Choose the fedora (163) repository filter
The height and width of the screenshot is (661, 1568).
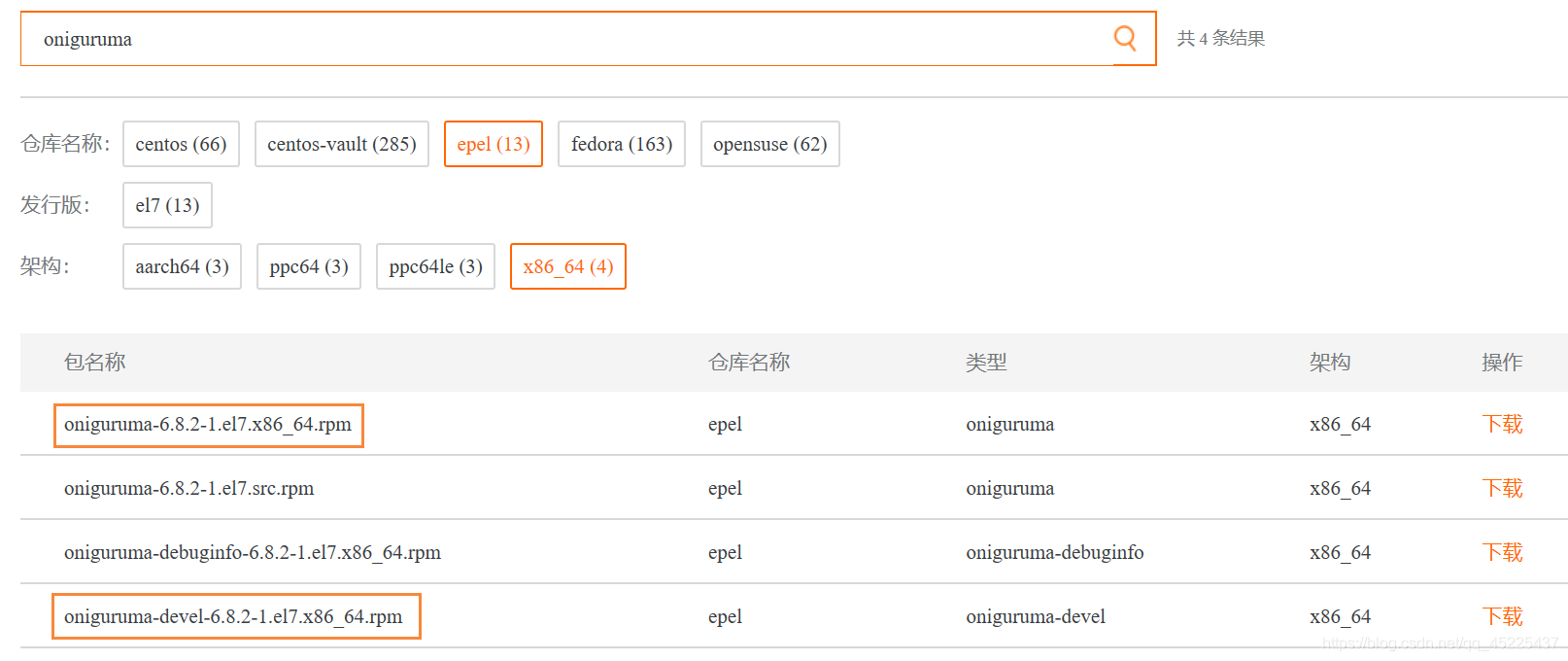[x=622, y=144]
